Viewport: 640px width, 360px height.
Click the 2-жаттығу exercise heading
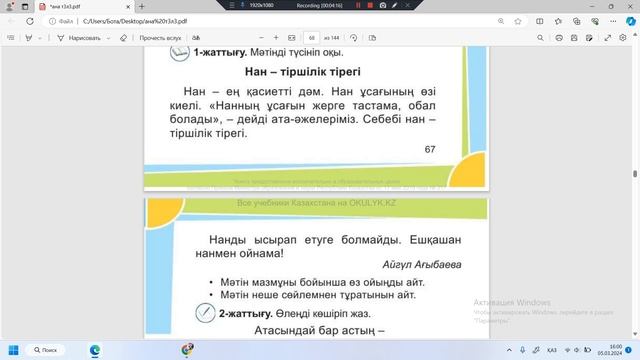pyautogui.click(x=246, y=313)
